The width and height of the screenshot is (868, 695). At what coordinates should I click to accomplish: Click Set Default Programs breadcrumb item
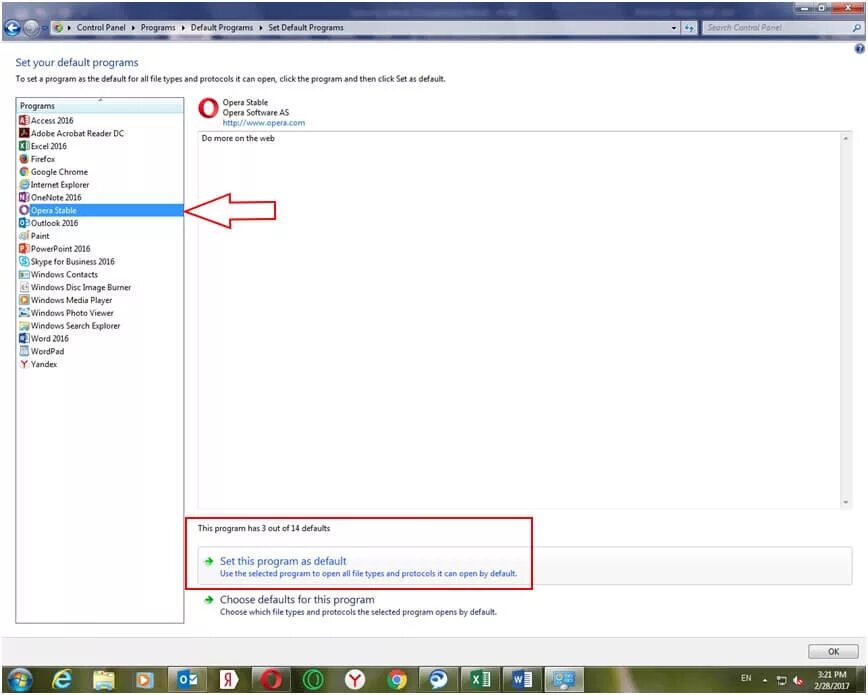tap(306, 27)
